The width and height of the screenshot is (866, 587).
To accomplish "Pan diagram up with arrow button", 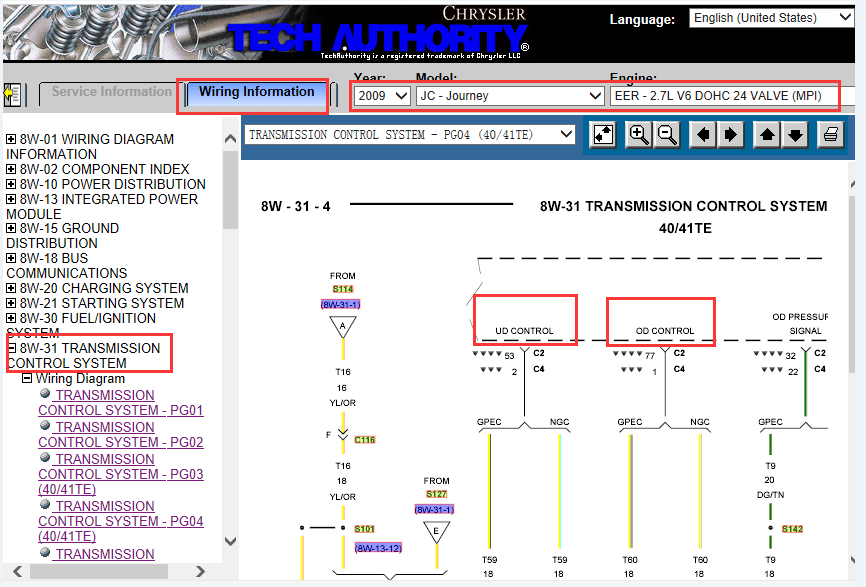I will 767,135.
